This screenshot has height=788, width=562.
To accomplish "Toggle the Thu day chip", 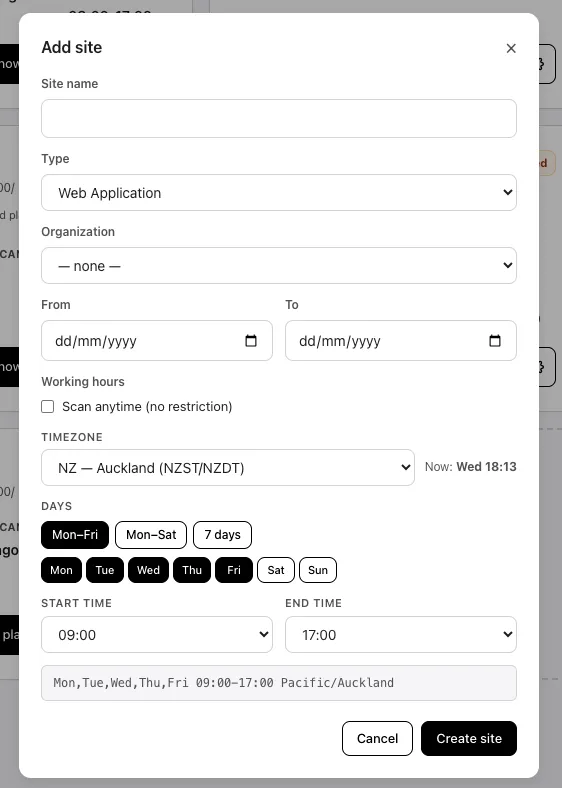I will pos(192,570).
